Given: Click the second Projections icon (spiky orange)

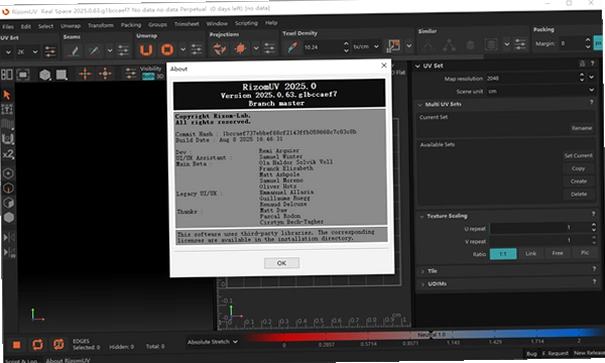Looking at the screenshot, I should [x=240, y=48].
